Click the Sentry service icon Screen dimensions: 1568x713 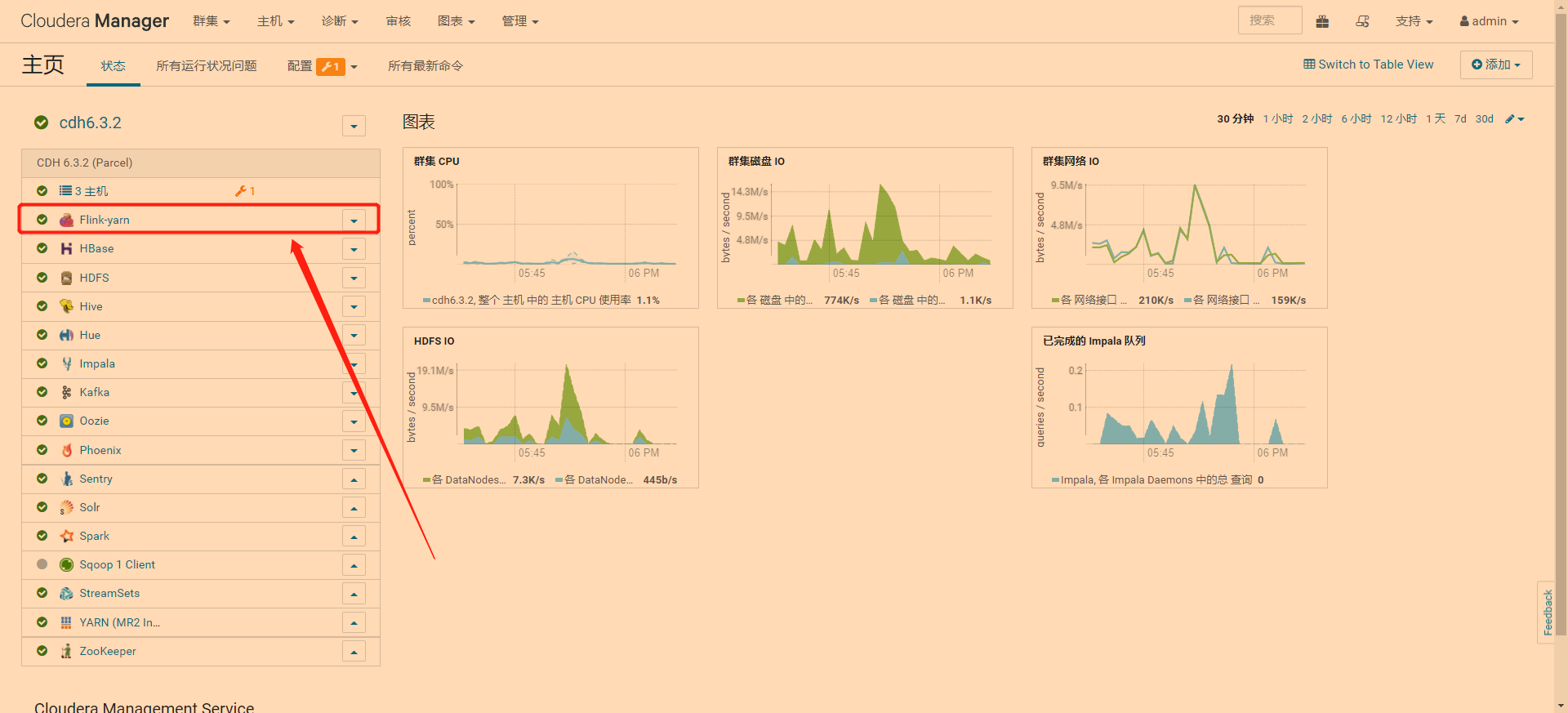[67, 479]
